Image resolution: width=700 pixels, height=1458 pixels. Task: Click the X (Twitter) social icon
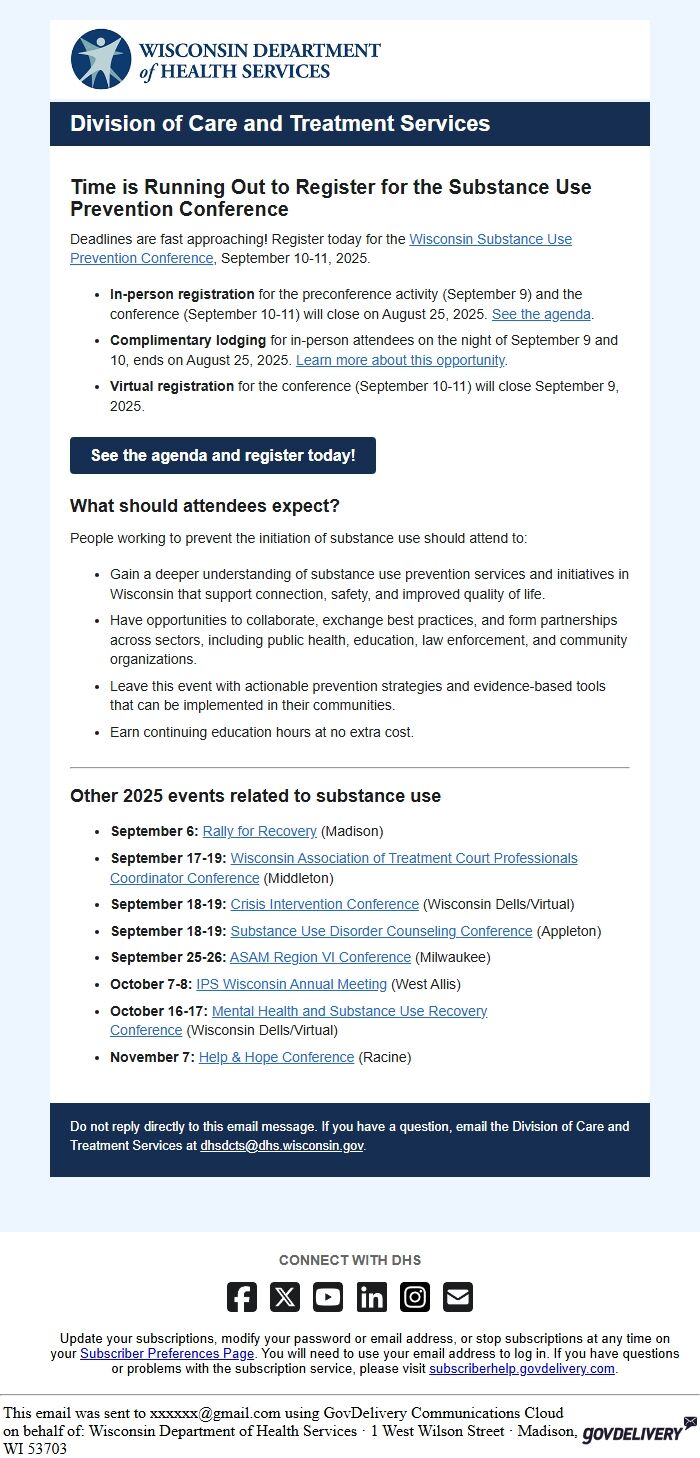point(285,1297)
